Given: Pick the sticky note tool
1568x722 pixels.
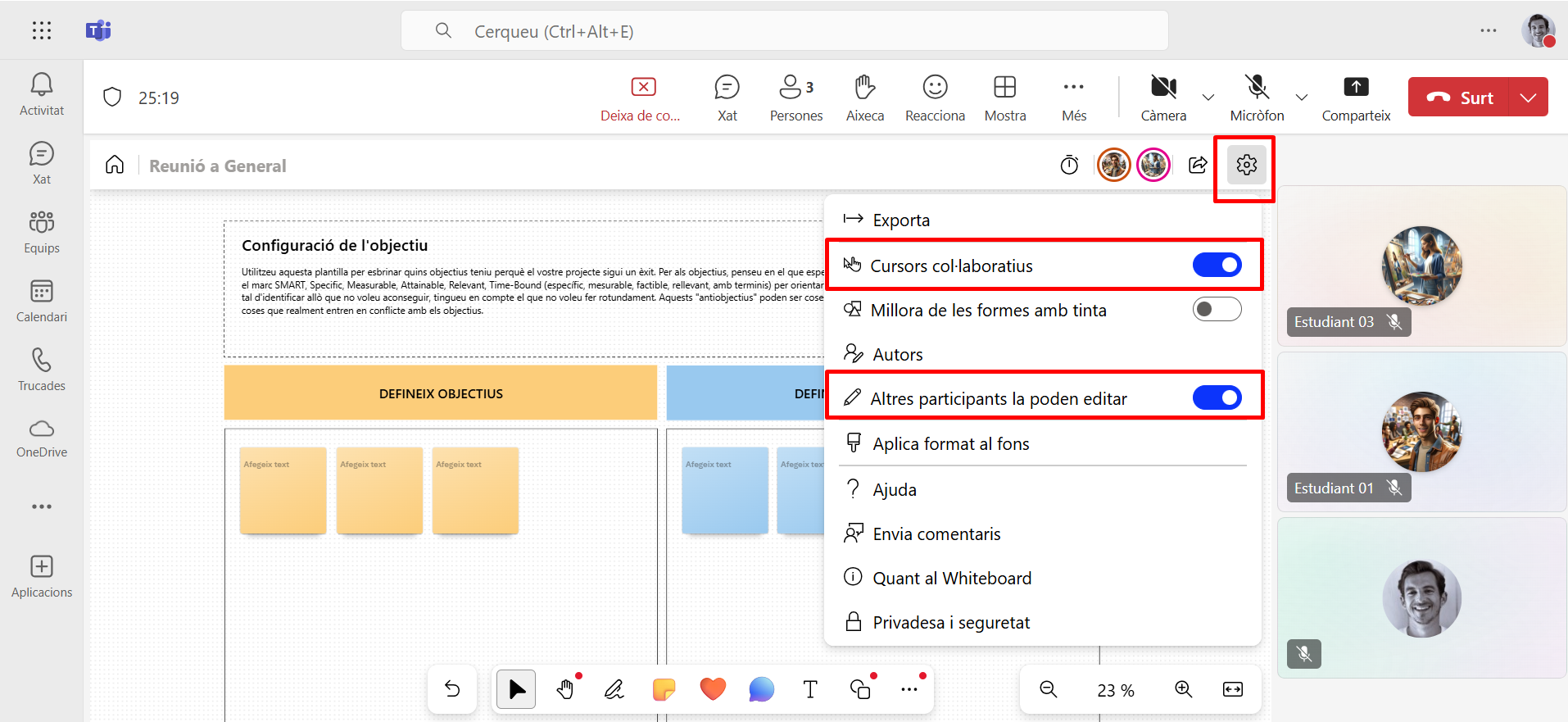Looking at the screenshot, I should pyautogui.click(x=664, y=689).
